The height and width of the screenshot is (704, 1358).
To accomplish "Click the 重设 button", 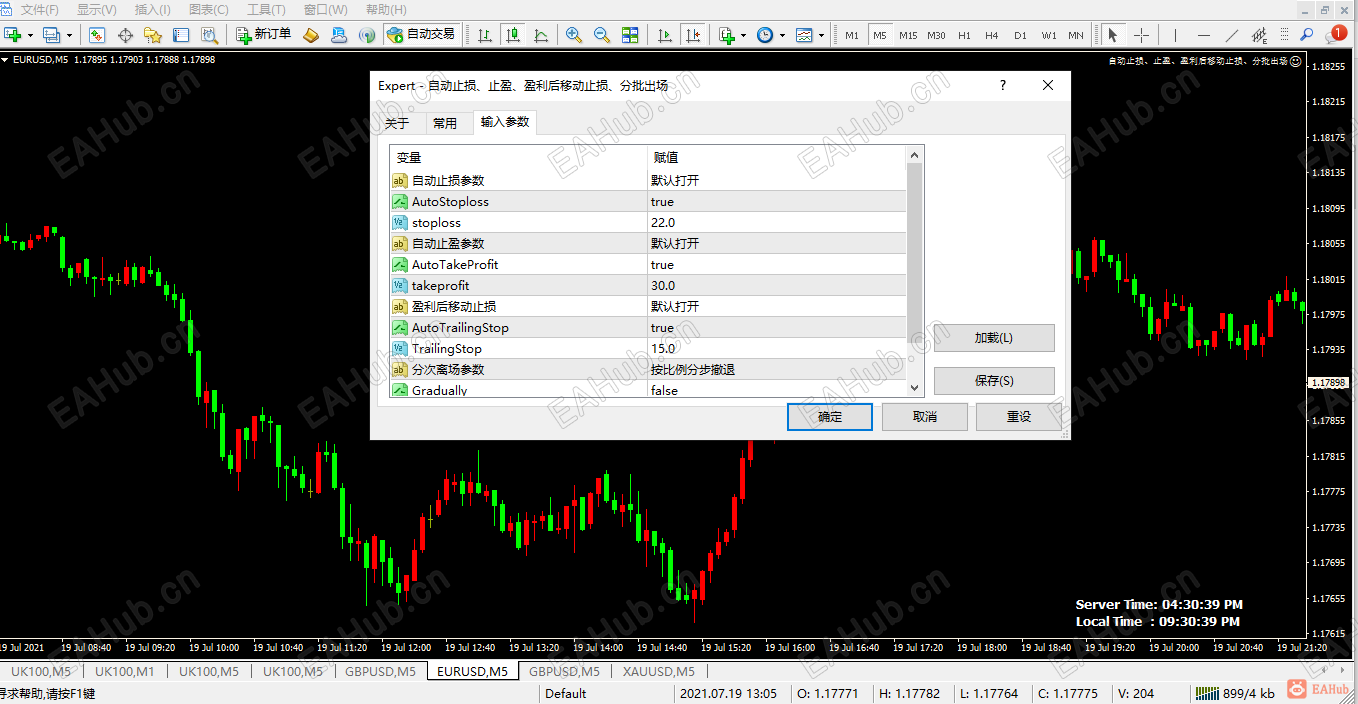I will (x=1019, y=417).
